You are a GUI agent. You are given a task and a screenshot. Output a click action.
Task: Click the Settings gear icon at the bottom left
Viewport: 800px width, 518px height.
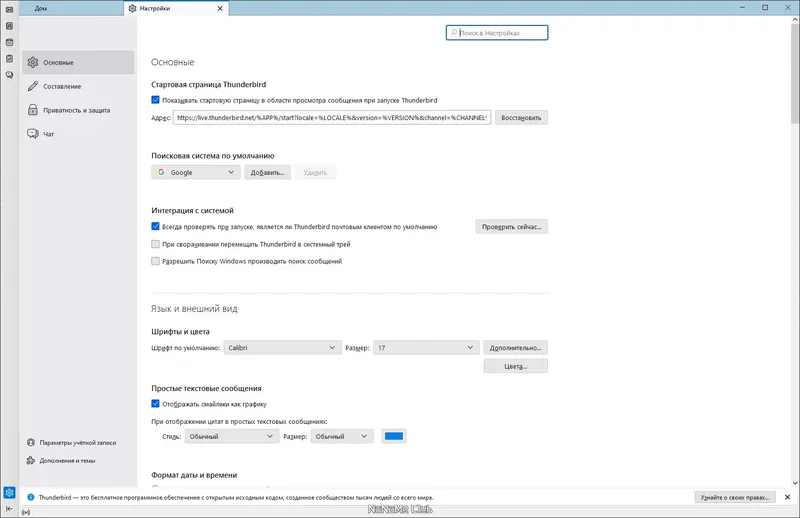(x=9, y=492)
